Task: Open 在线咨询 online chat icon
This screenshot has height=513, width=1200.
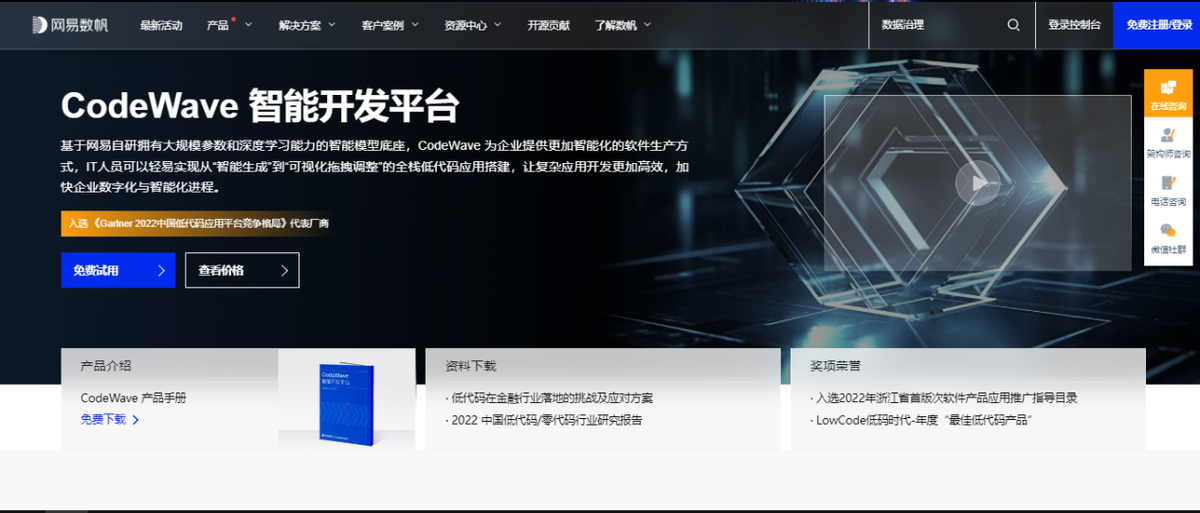Action: tap(1168, 93)
